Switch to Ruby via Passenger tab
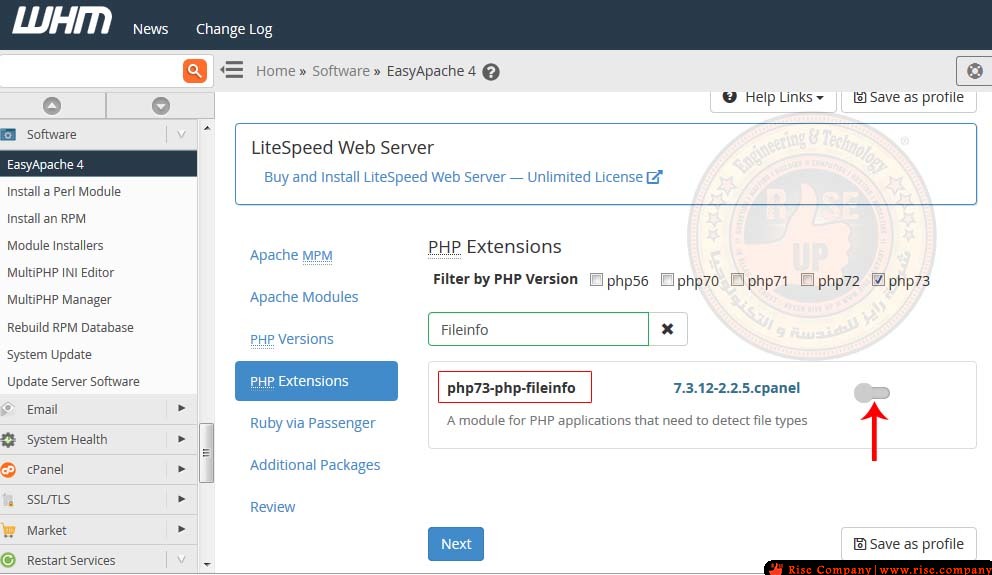992x575 pixels. click(x=313, y=423)
